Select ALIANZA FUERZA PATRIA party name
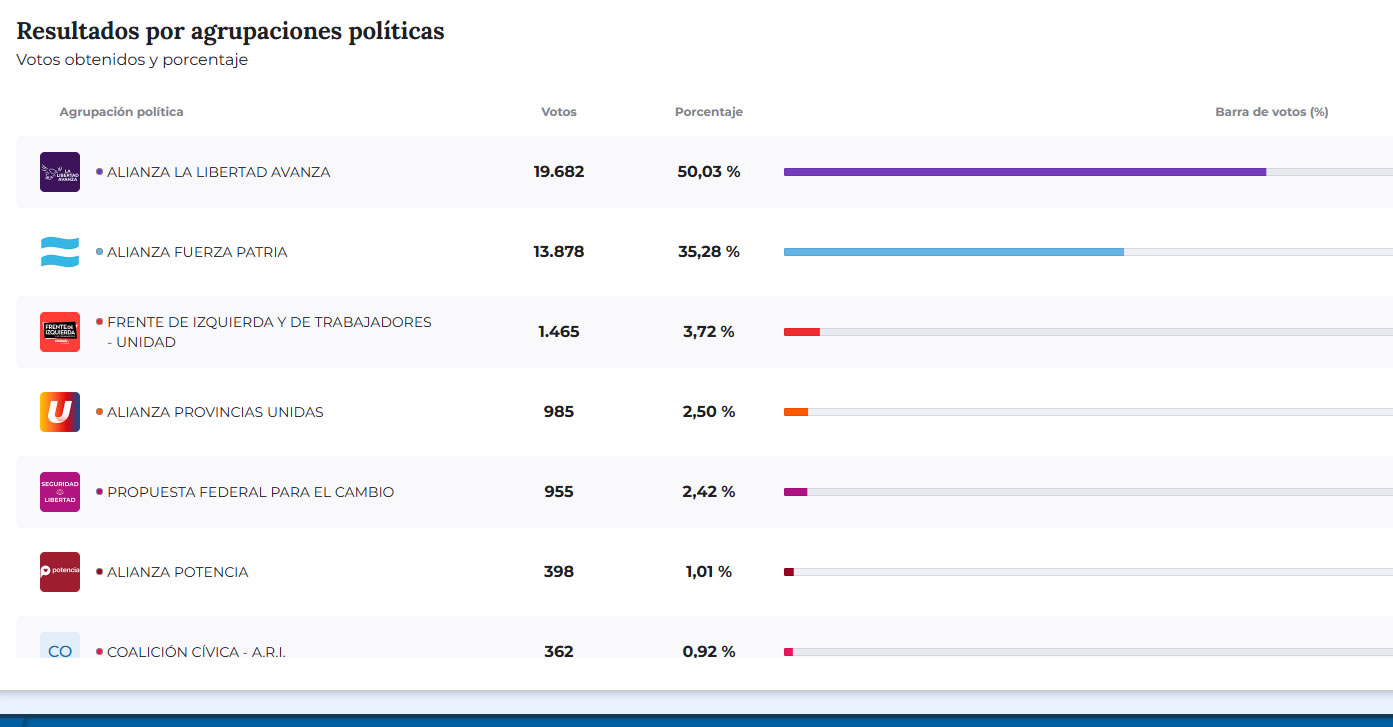The width and height of the screenshot is (1393, 727). (197, 252)
